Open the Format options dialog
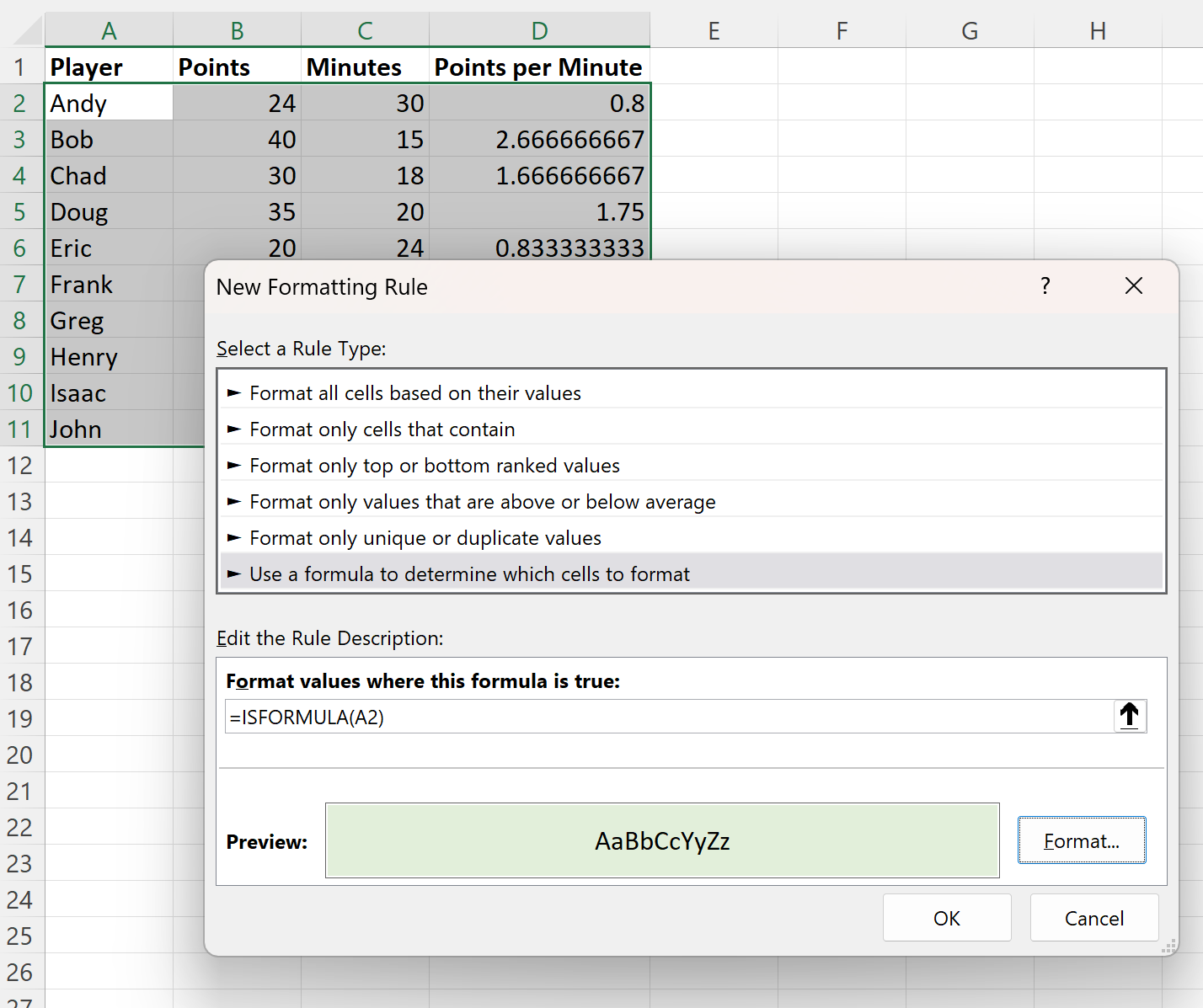Viewport: 1203px width, 1008px height. [1082, 840]
